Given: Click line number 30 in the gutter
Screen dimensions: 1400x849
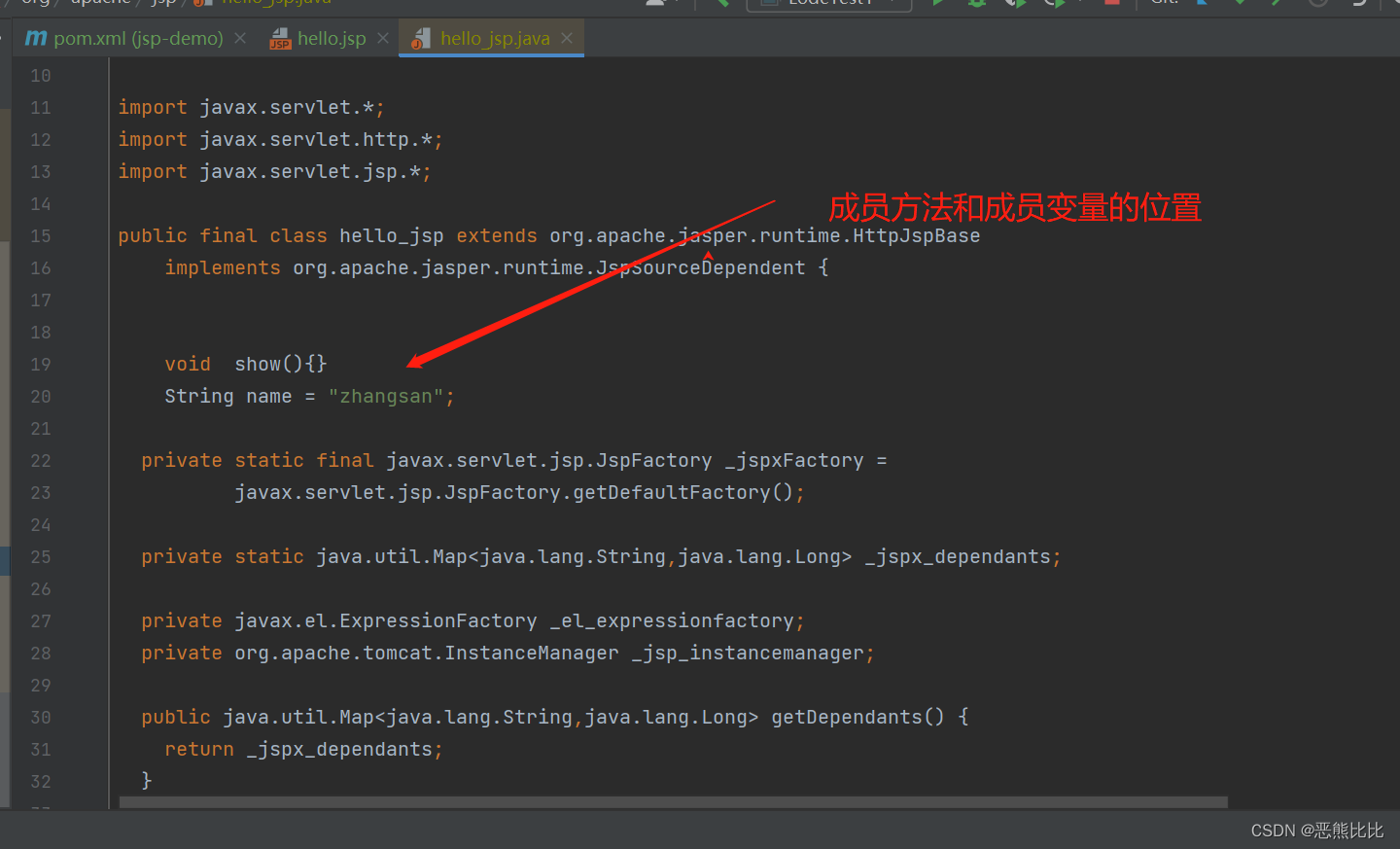Looking at the screenshot, I should click(40, 718).
